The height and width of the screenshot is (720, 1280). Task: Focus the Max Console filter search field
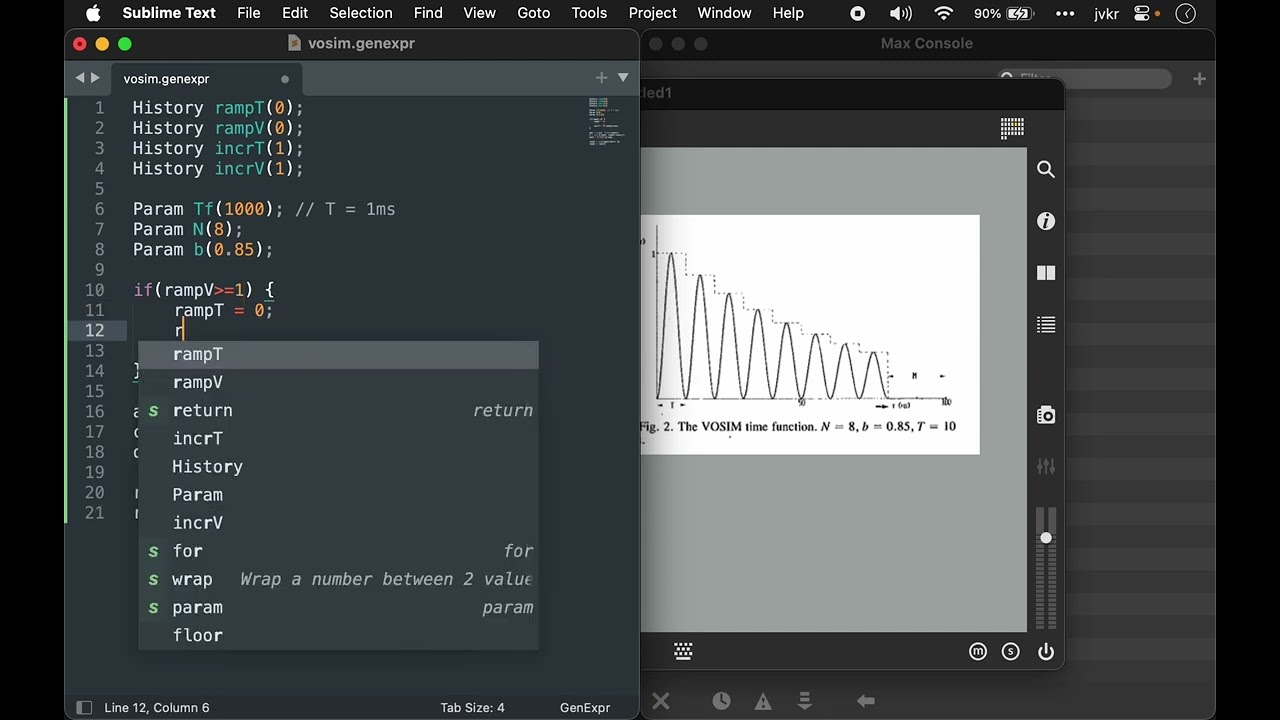pyautogui.click(x=1084, y=78)
